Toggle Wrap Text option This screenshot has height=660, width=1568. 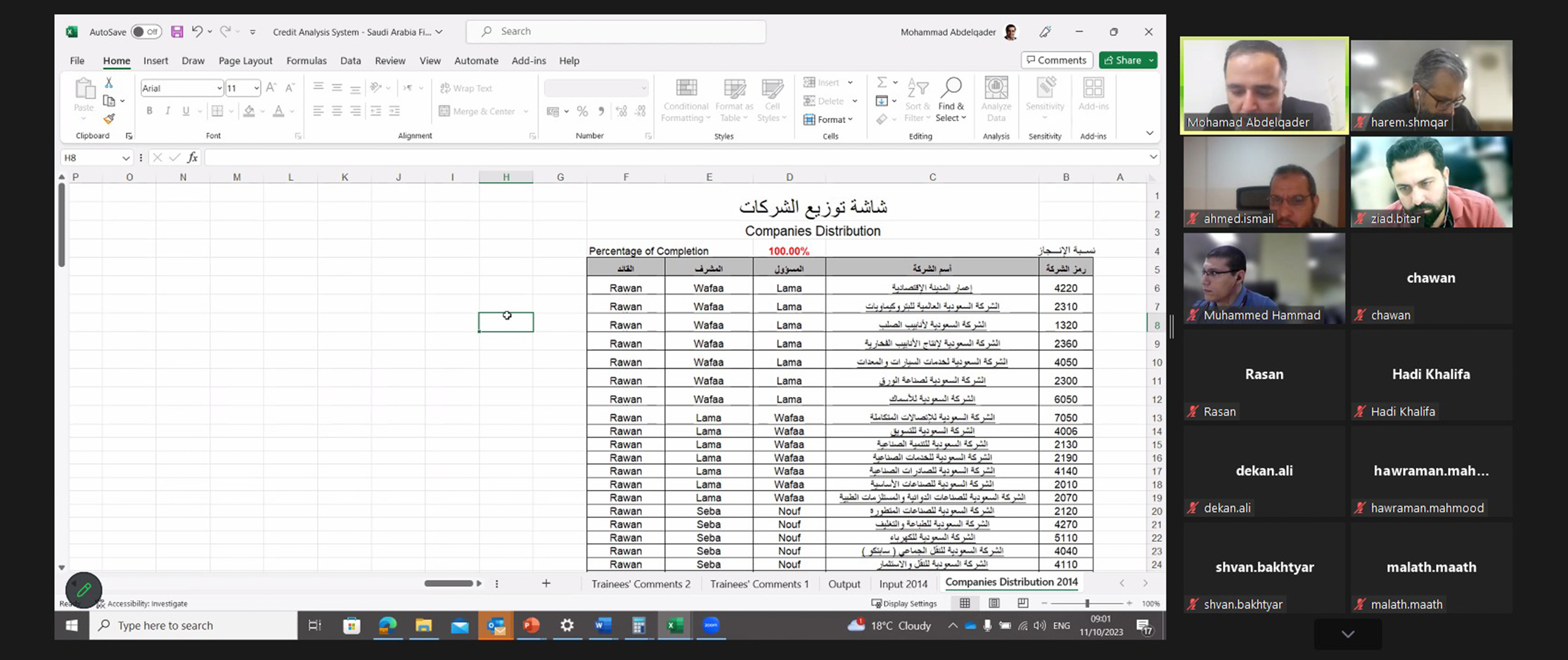point(465,88)
